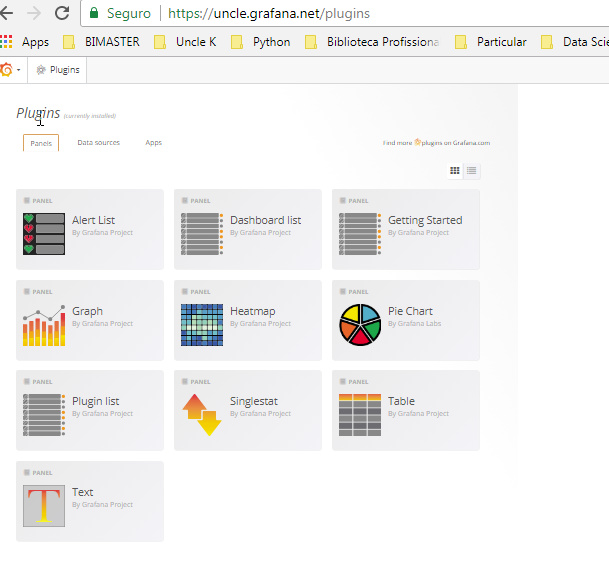Image resolution: width=609 pixels, height=570 pixels.
Task: Click the Alert List heart icon
Action: (44, 234)
